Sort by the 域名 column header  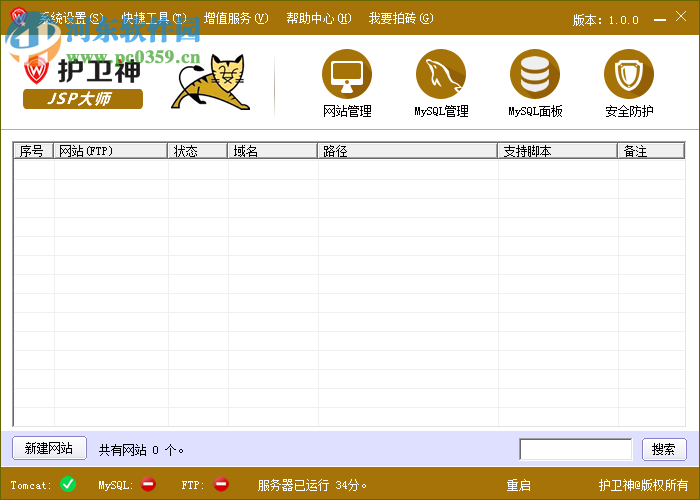(272, 151)
